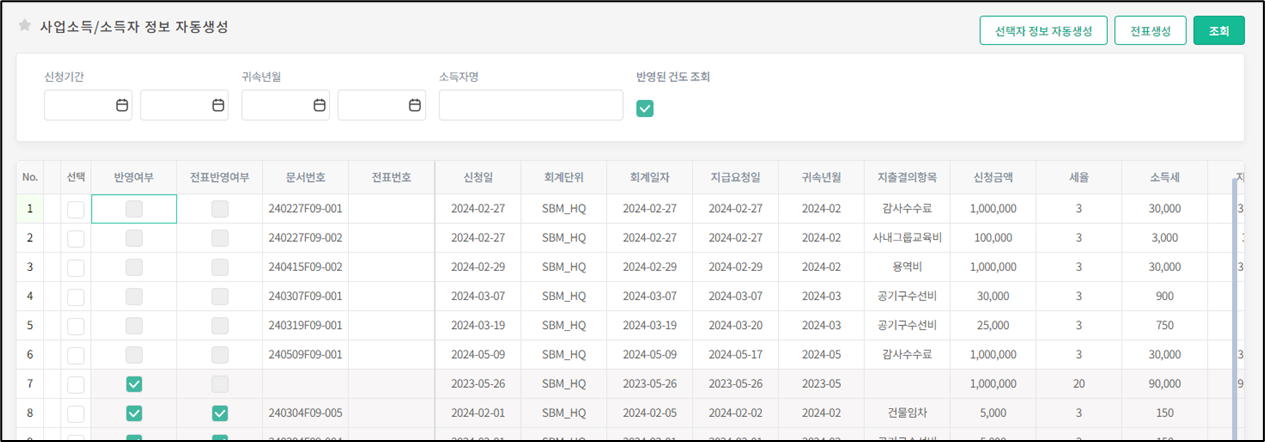Click the 조회 search button
Viewport: 1265px width, 442px height.
(1218, 31)
